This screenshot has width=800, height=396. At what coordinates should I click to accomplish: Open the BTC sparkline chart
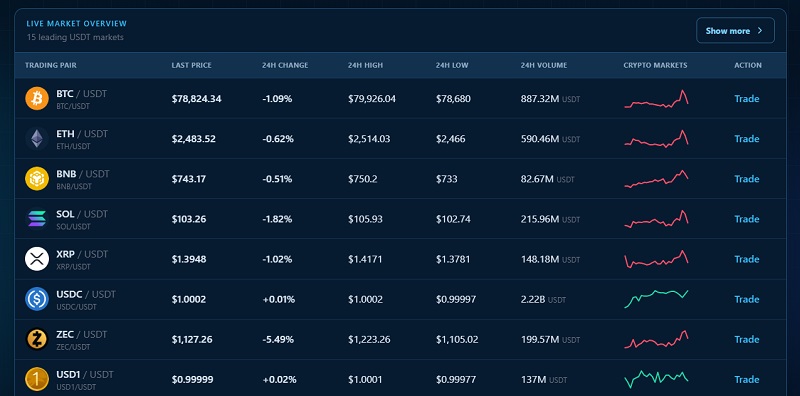[x=656, y=99]
